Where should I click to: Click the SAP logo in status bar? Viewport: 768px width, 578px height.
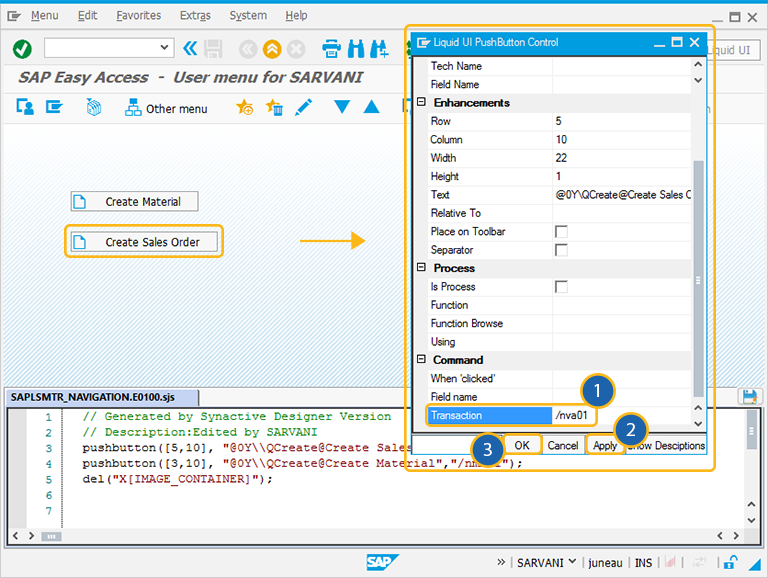click(382, 562)
